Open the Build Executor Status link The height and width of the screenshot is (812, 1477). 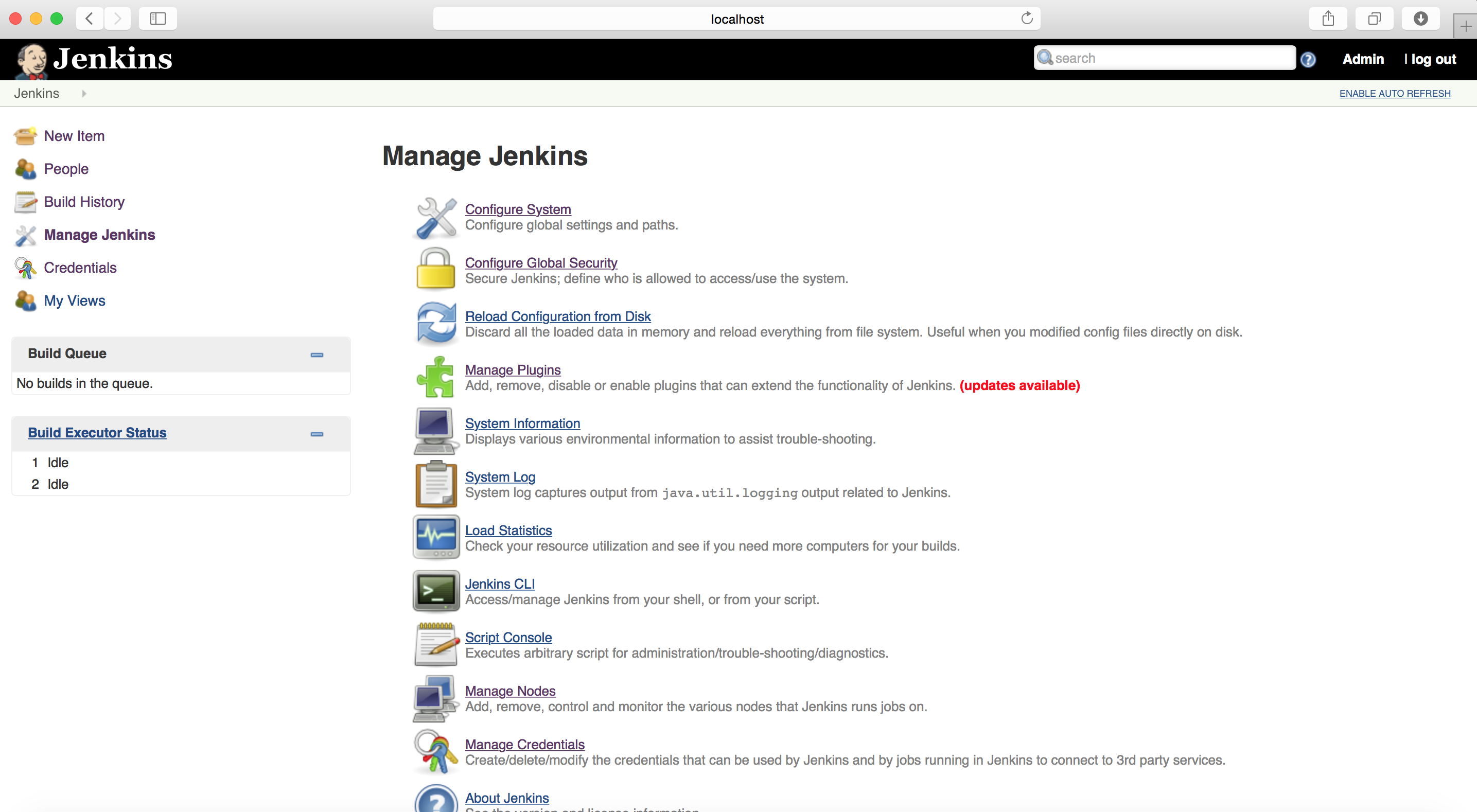(97, 433)
